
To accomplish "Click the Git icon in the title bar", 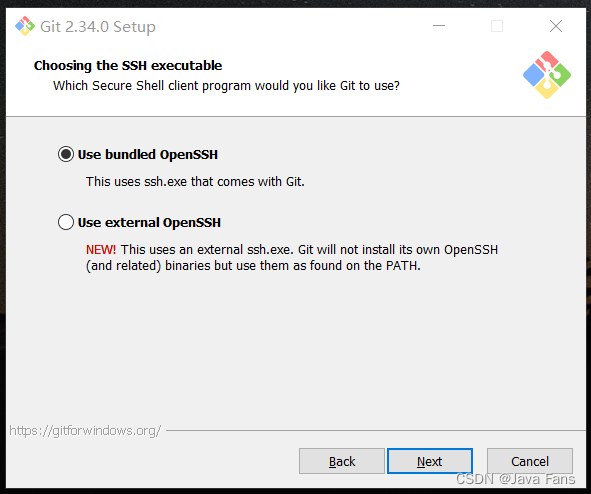I will (x=25, y=26).
